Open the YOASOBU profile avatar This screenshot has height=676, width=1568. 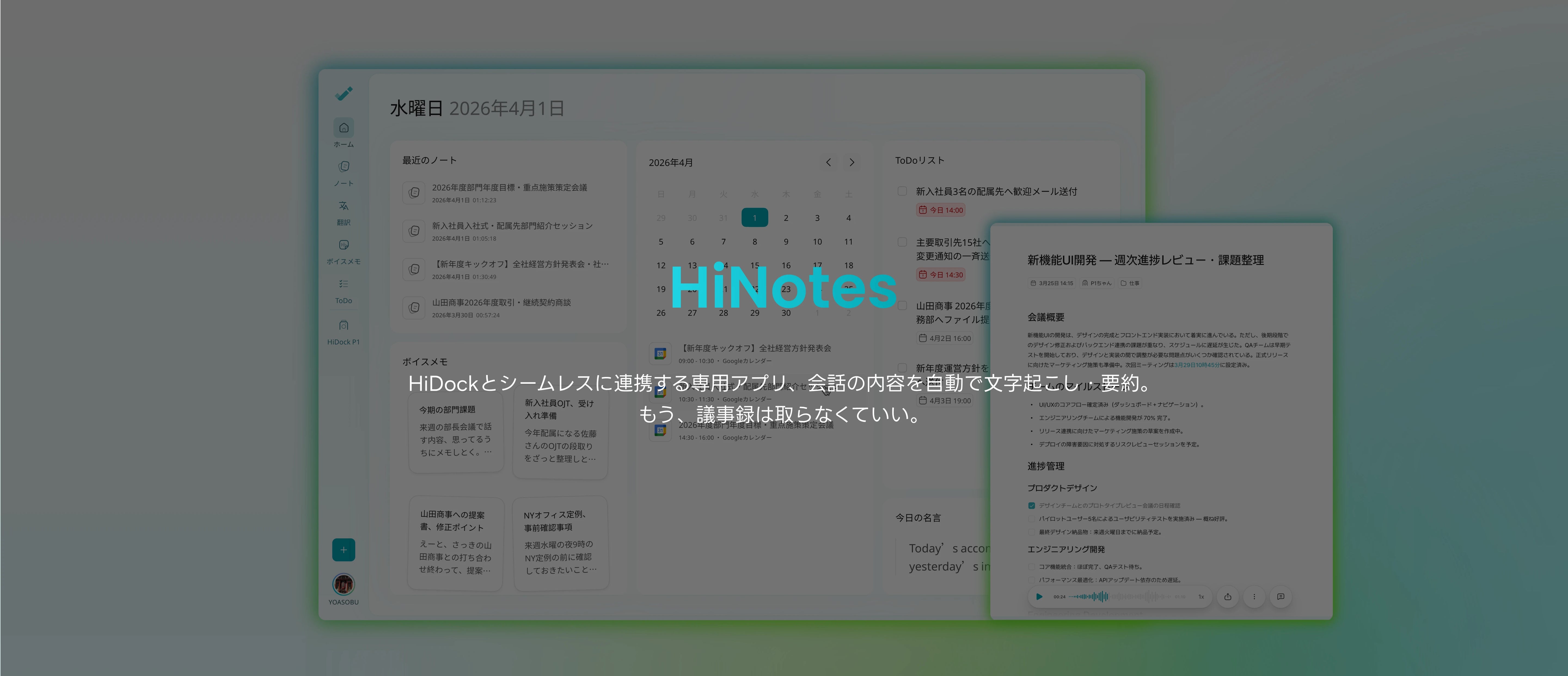tap(343, 584)
